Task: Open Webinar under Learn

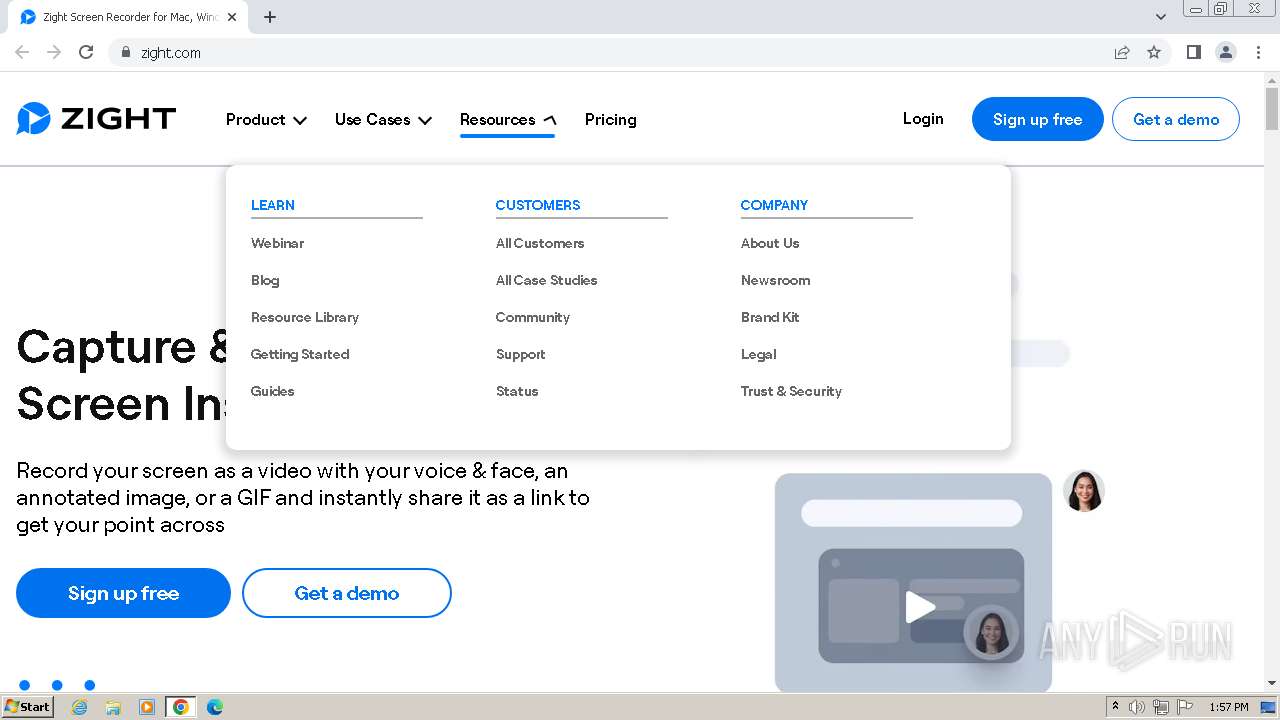Action: coord(277,243)
